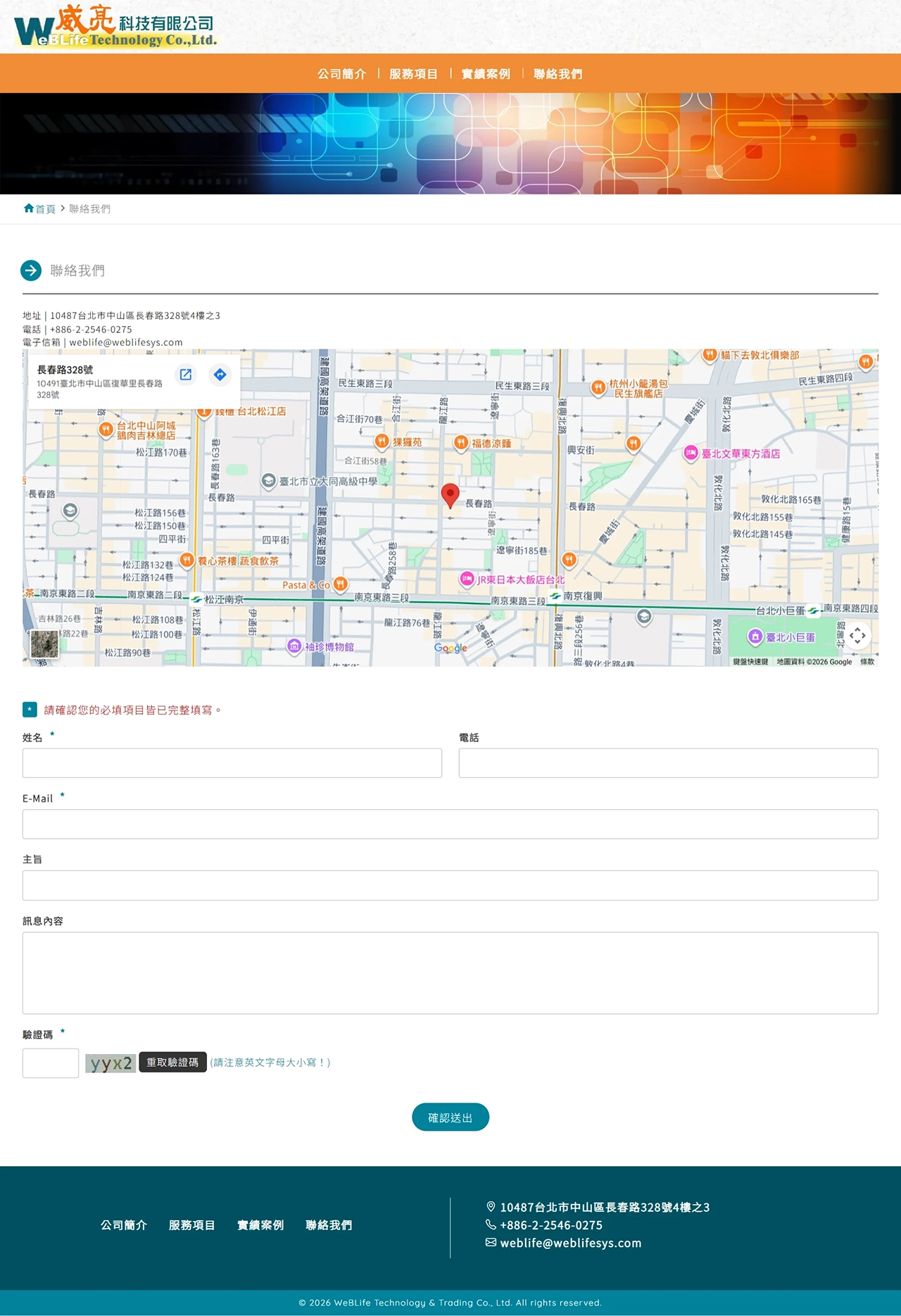
Task: Click the Google logo on the map
Action: tap(450, 648)
